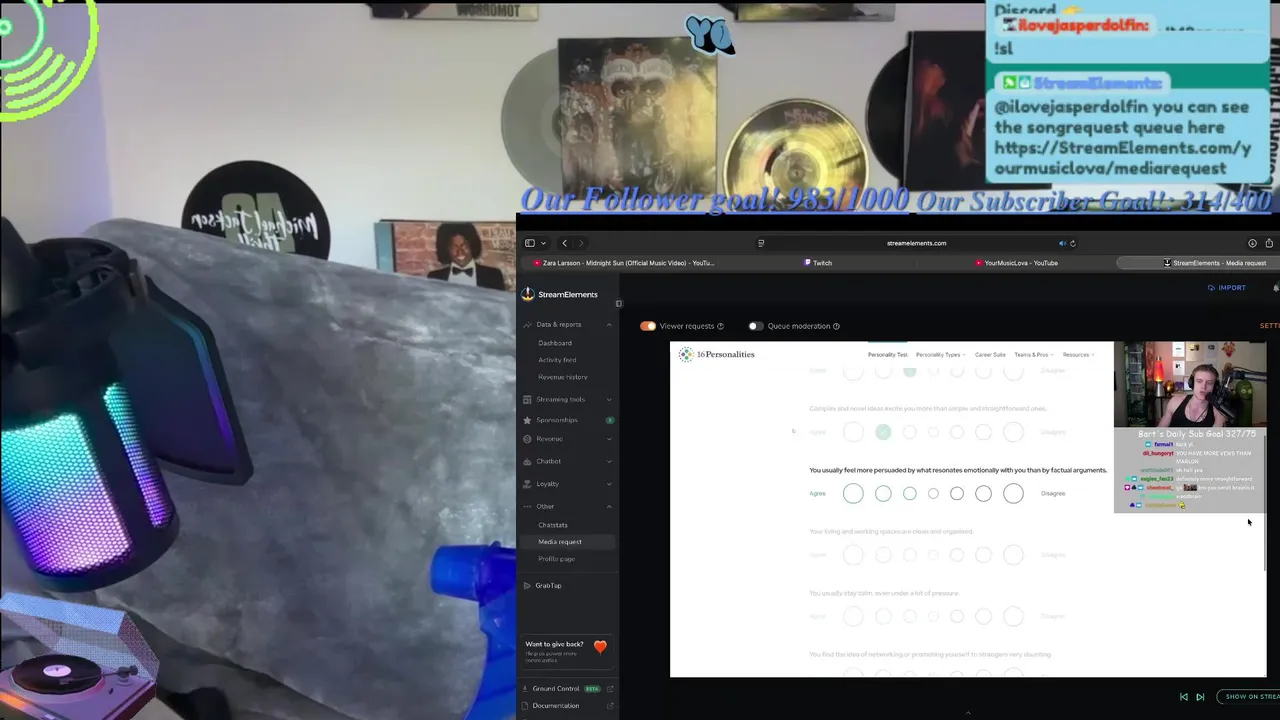The width and height of the screenshot is (1280, 720).
Task: Open Safari's downloads icon
Action: pos(1252,243)
